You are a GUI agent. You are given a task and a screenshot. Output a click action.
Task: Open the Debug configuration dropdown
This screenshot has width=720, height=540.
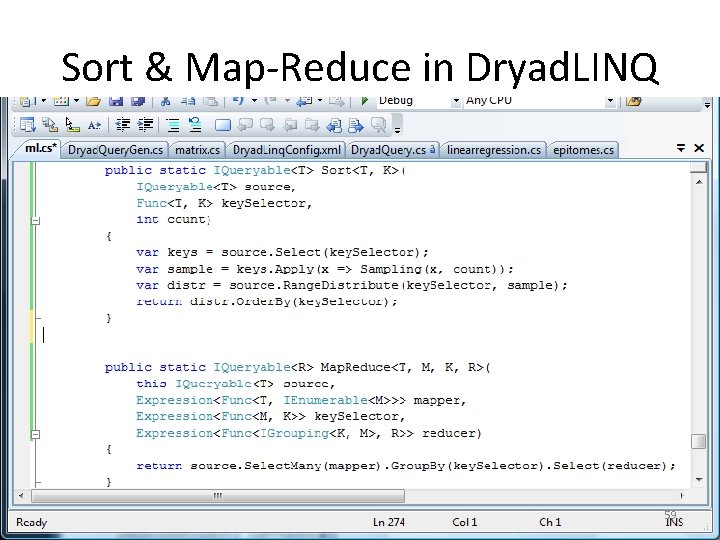(x=456, y=101)
